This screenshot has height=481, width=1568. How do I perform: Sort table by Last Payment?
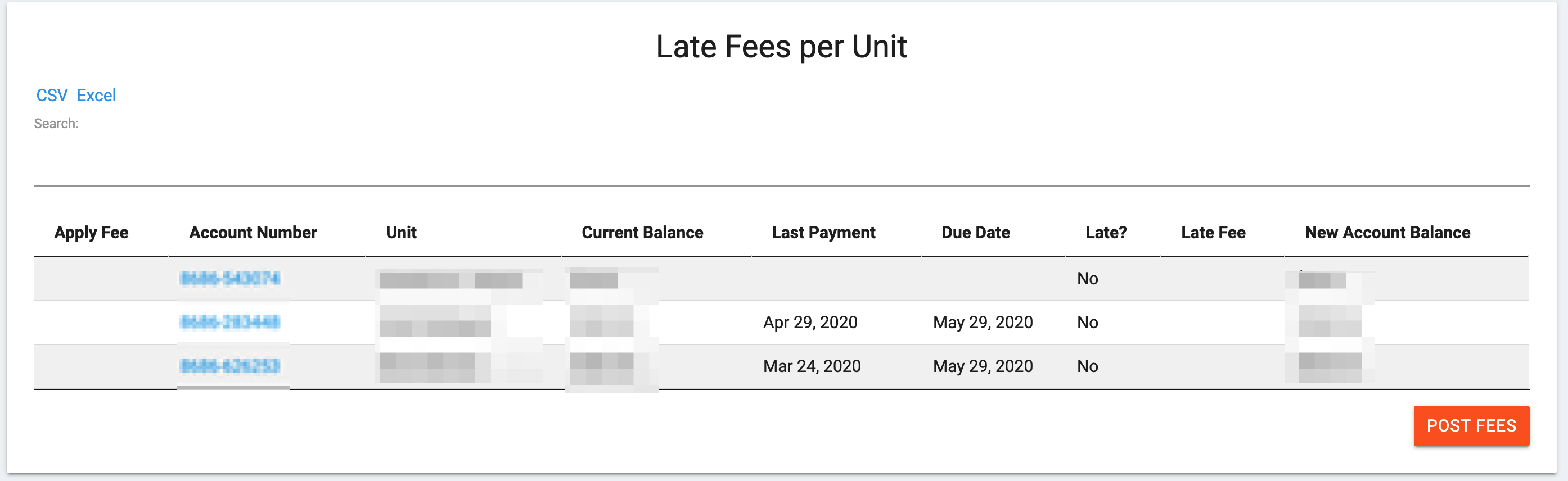click(x=823, y=232)
